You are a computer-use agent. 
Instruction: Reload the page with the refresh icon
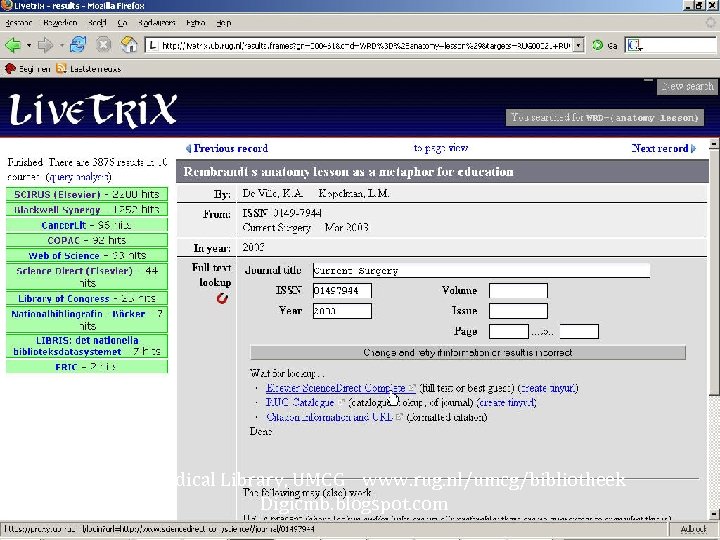click(78, 45)
